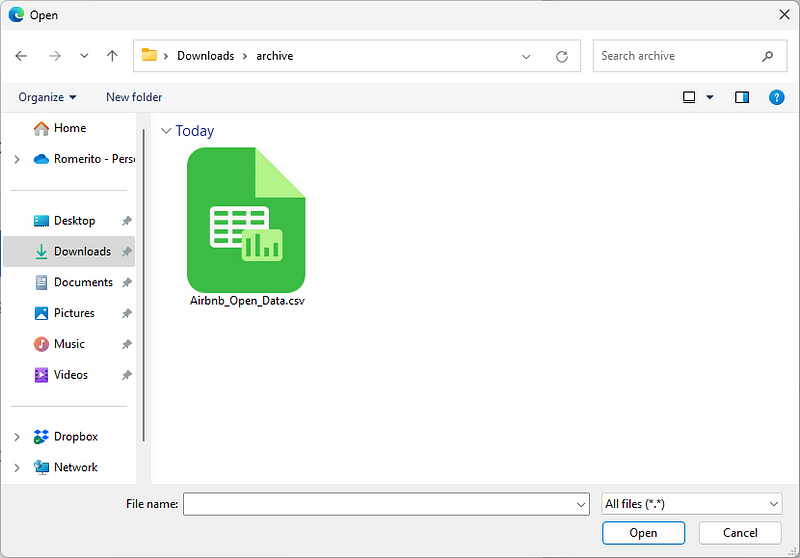Create a New folder
This screenshot has height=558, width=800.
(134, 97)
